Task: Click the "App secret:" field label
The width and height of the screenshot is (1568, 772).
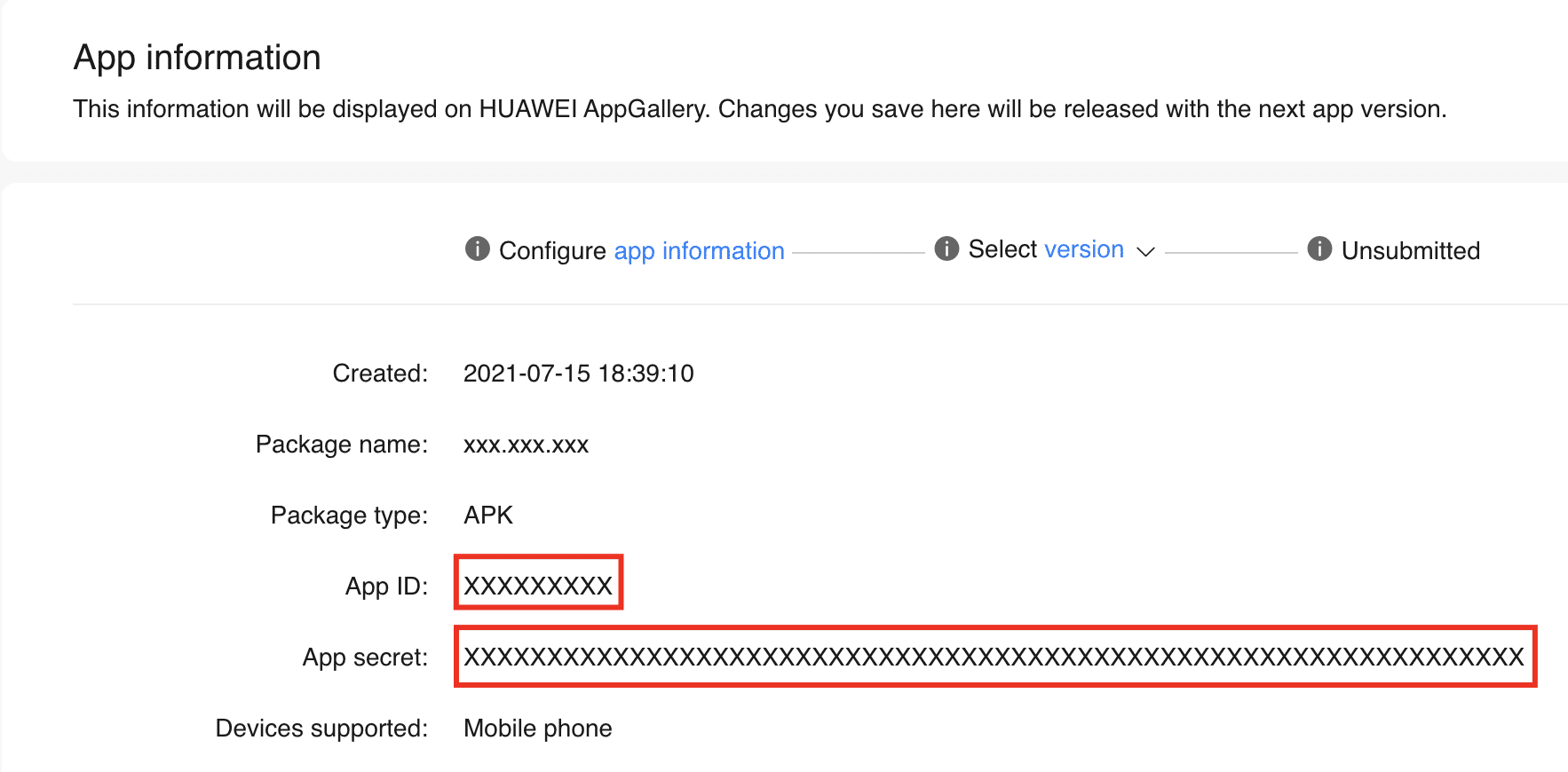Action: pos(365,658)
